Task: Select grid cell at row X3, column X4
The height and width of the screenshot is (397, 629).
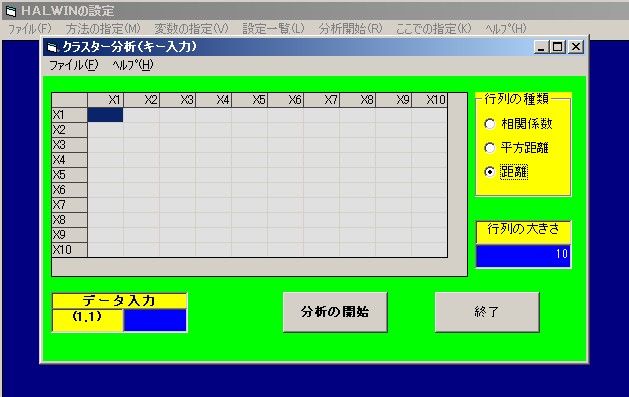Action: pos(213,145)
